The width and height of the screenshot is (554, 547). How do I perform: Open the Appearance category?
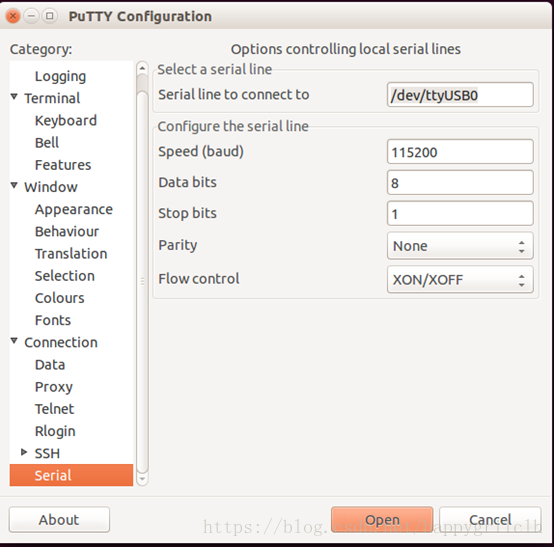tap(73, 209)
